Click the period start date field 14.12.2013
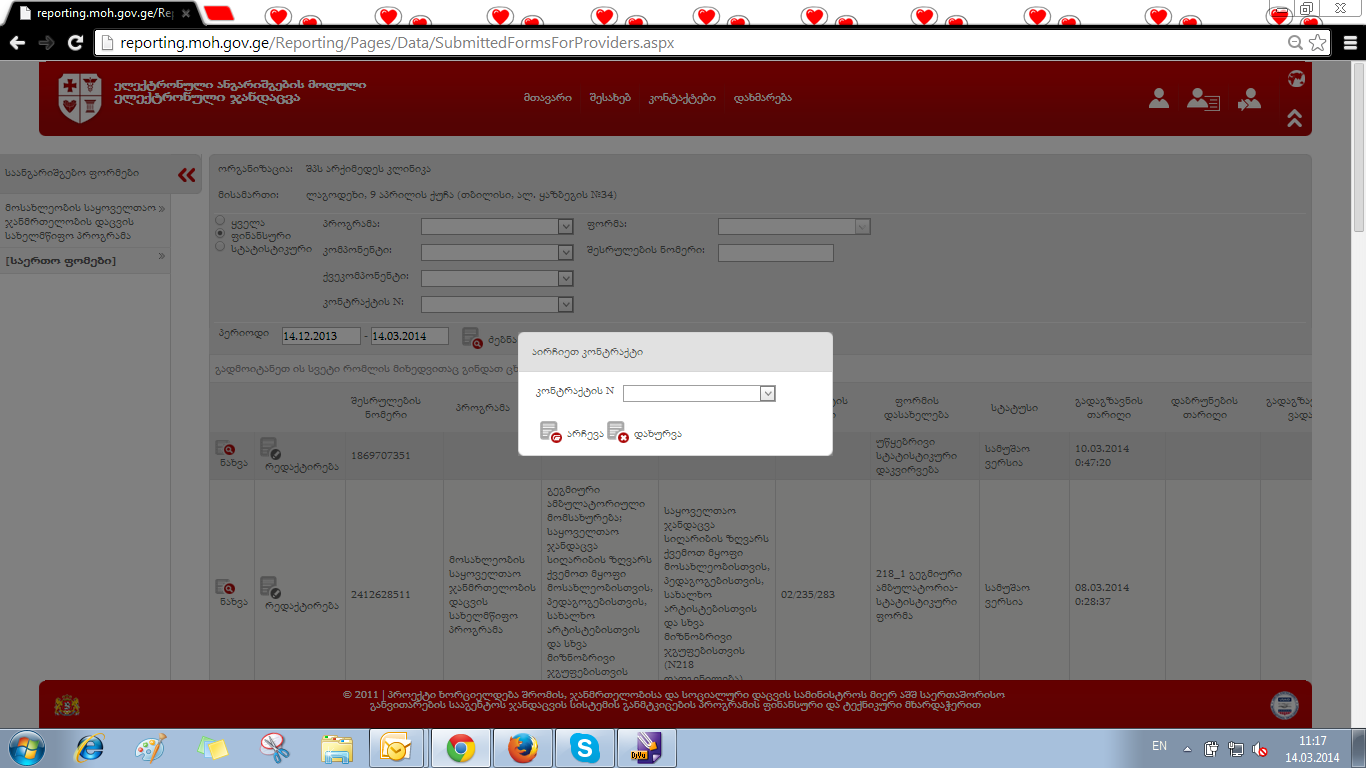 coord(320,336)
